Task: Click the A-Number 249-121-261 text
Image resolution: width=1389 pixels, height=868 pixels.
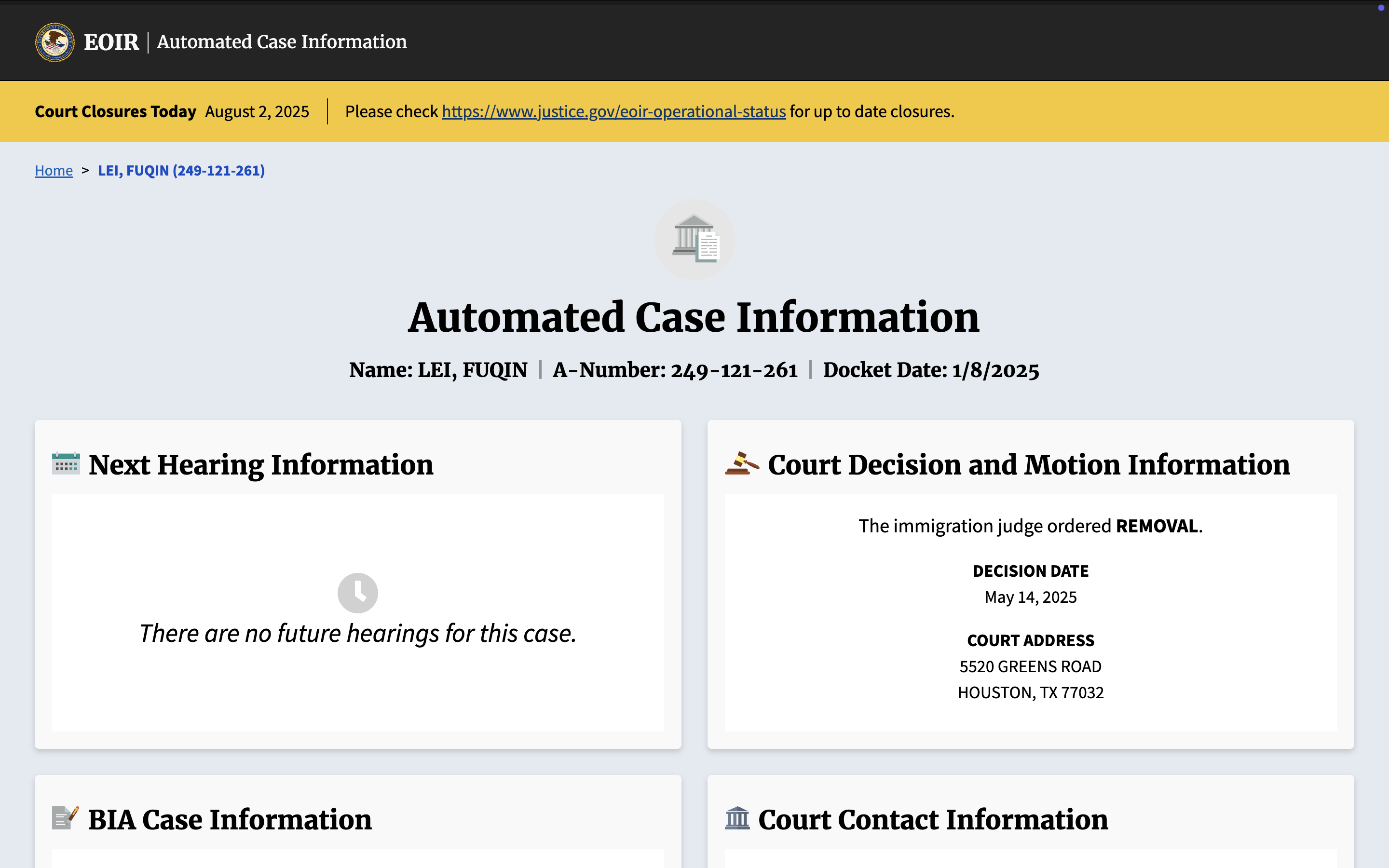Action: (x=675, y=370)
